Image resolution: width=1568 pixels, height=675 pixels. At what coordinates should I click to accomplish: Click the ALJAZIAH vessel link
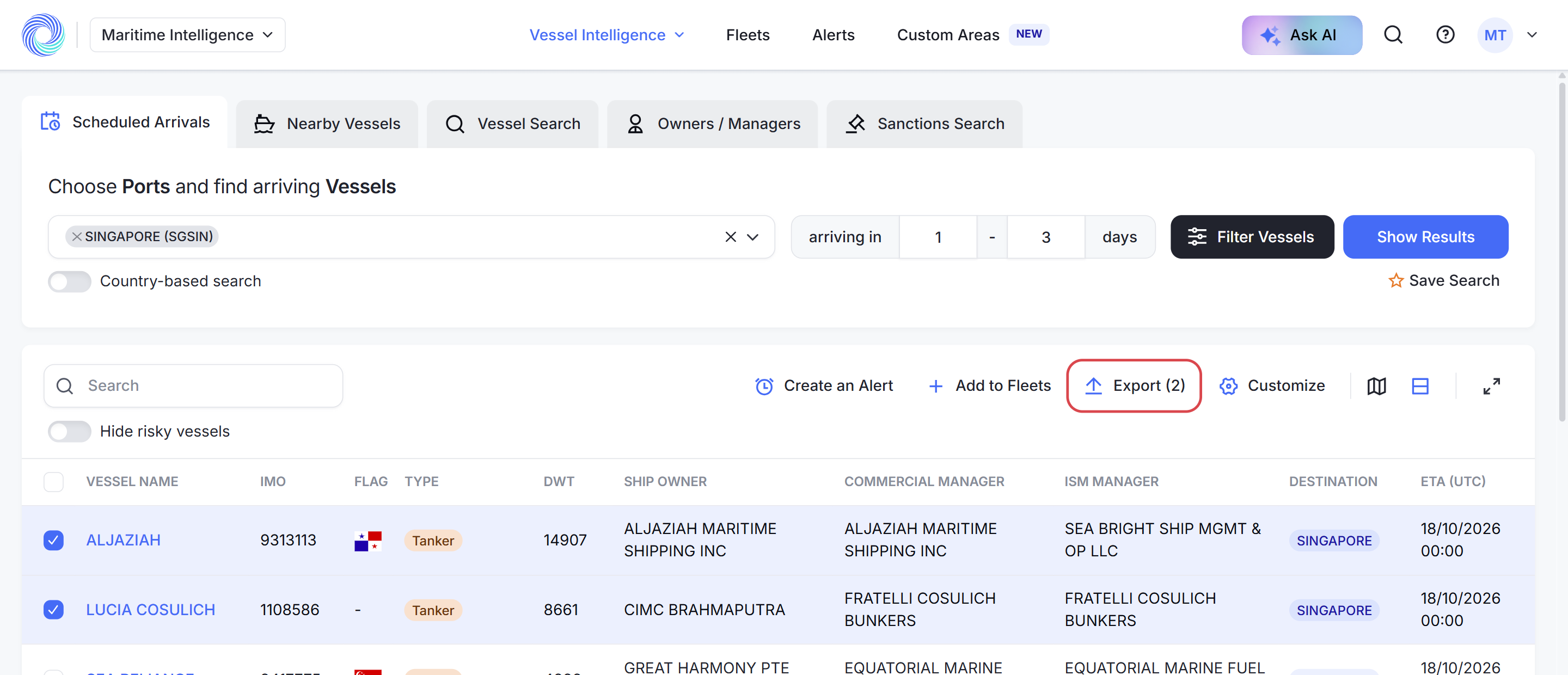coord(124,540)
